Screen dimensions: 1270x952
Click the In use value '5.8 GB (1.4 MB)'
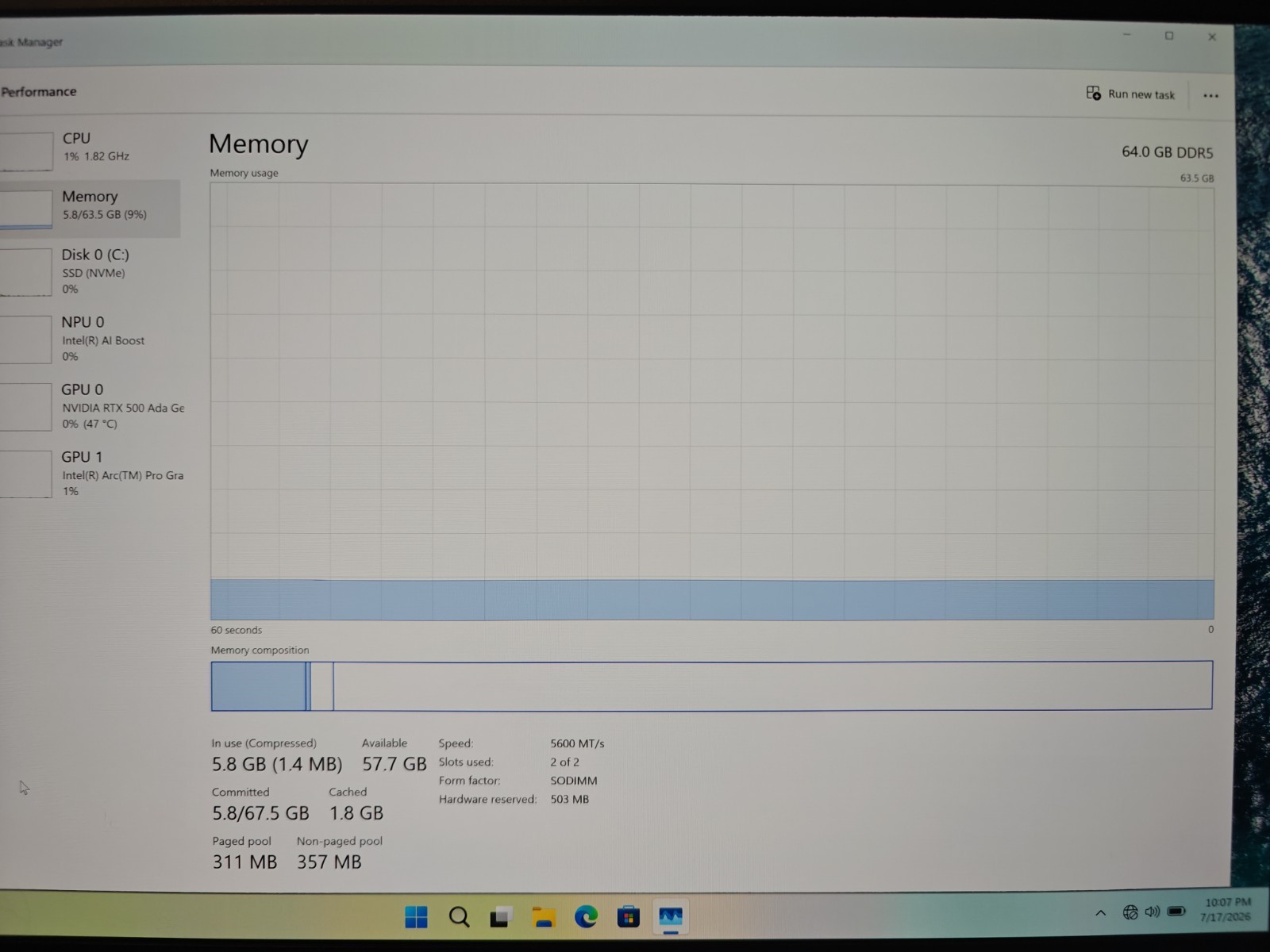[x=277, y=764]
